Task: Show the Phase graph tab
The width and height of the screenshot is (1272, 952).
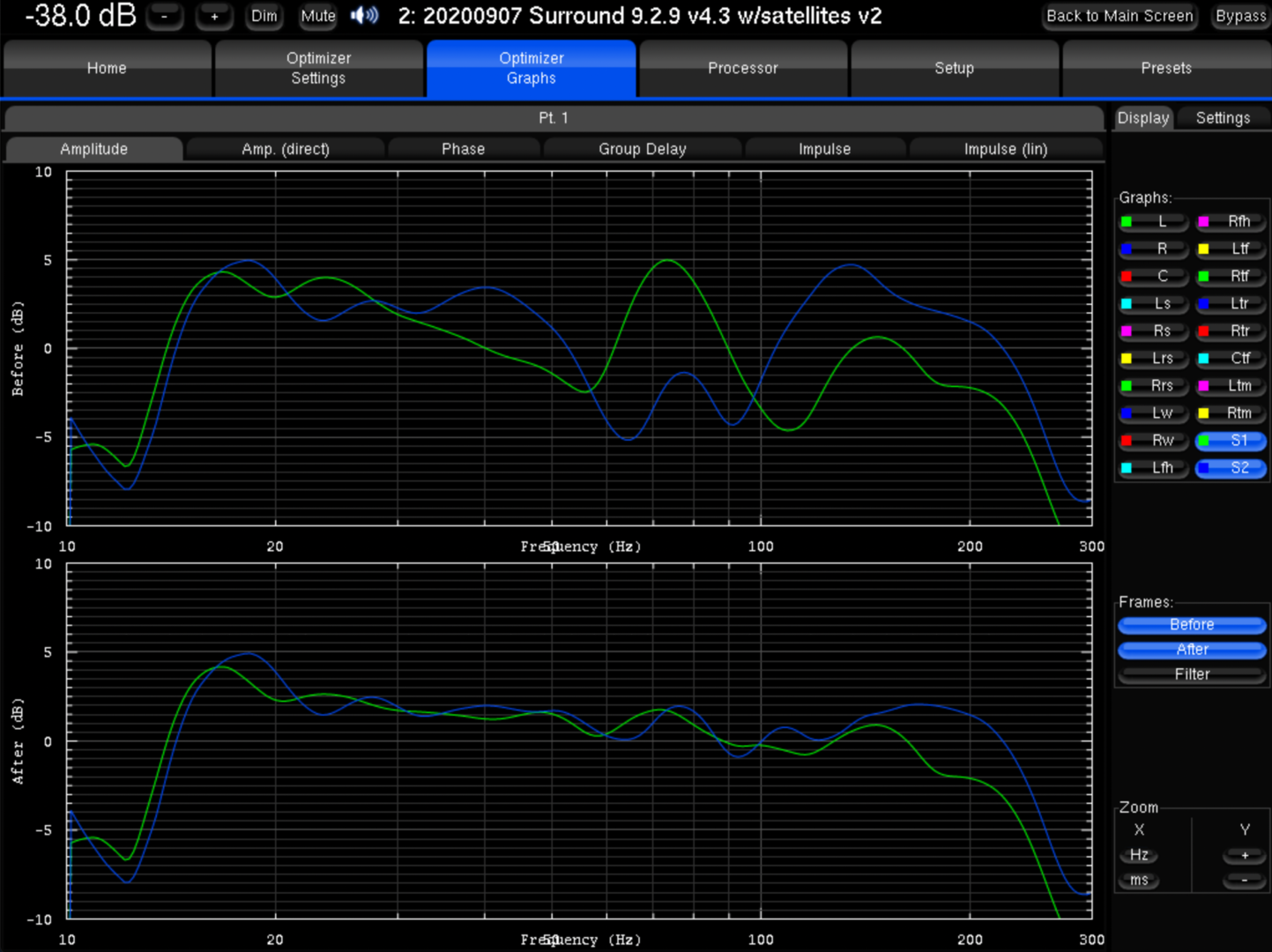Action: coord(464,149)
